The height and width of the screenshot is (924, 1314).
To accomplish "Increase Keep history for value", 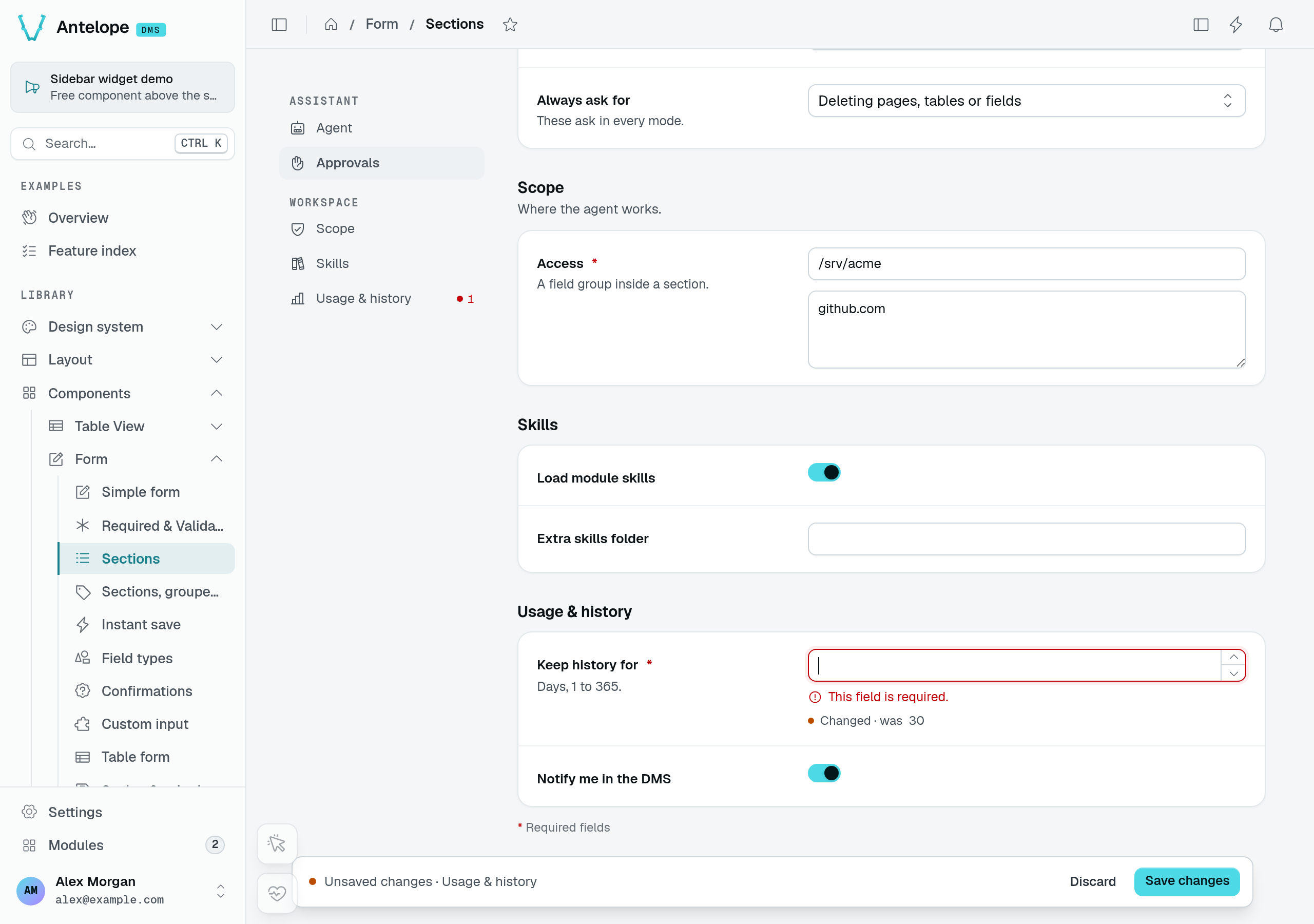I will click(1233, 657).
